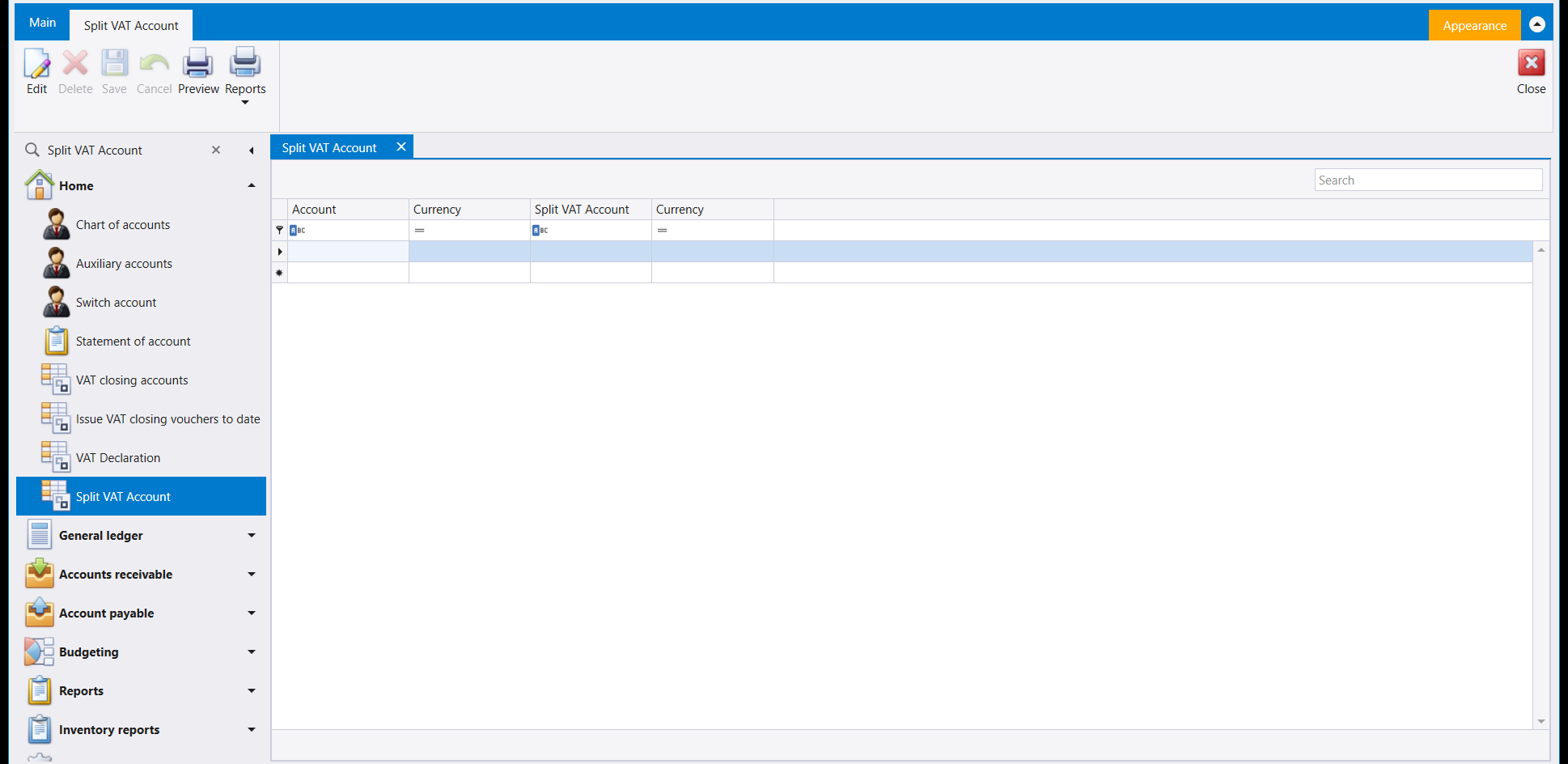Click the first Currency column header
This screenshot has height=764, width=1568.
(469, 209)
